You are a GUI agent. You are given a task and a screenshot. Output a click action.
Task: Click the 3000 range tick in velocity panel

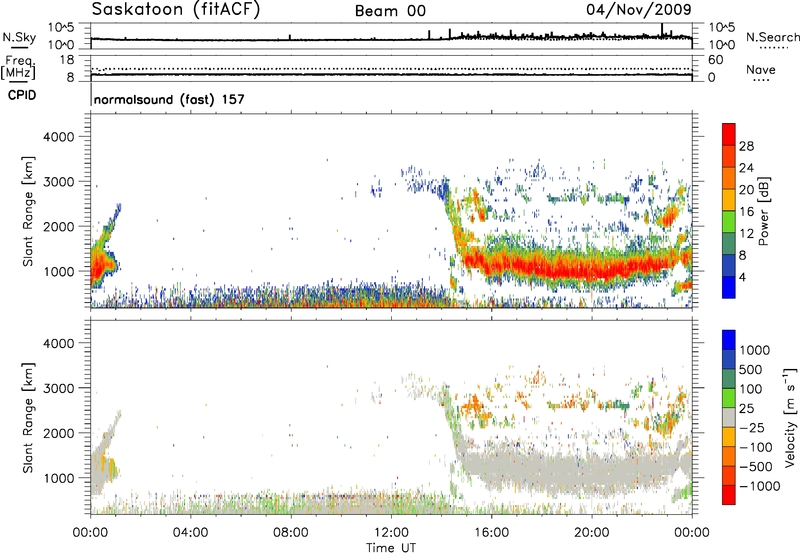[59, 388]
